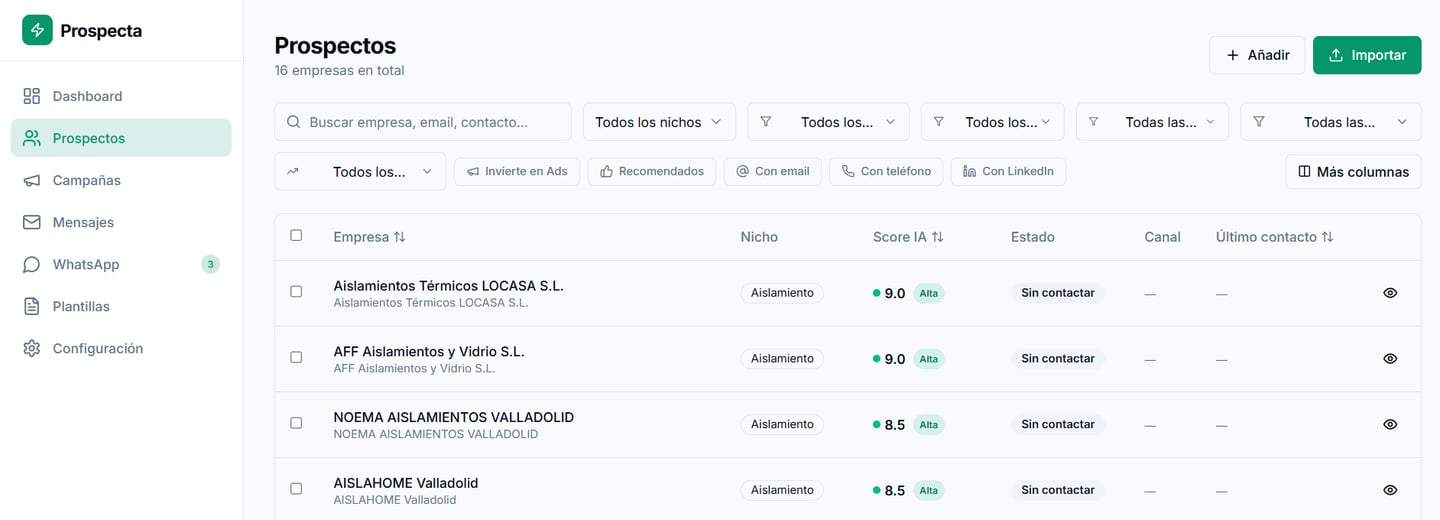Open the Mensajes section
Image resolution: width=1440 pixels, height=520 pixels.
coord(121,222)
